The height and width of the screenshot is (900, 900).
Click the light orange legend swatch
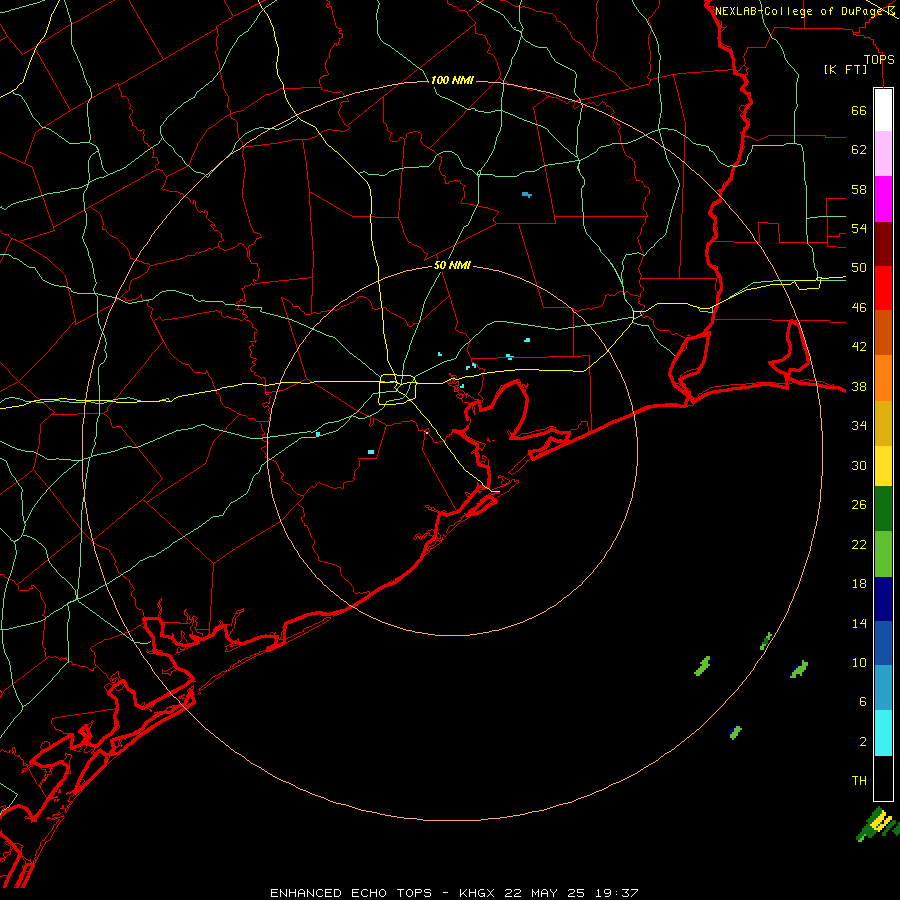point(883,378)
